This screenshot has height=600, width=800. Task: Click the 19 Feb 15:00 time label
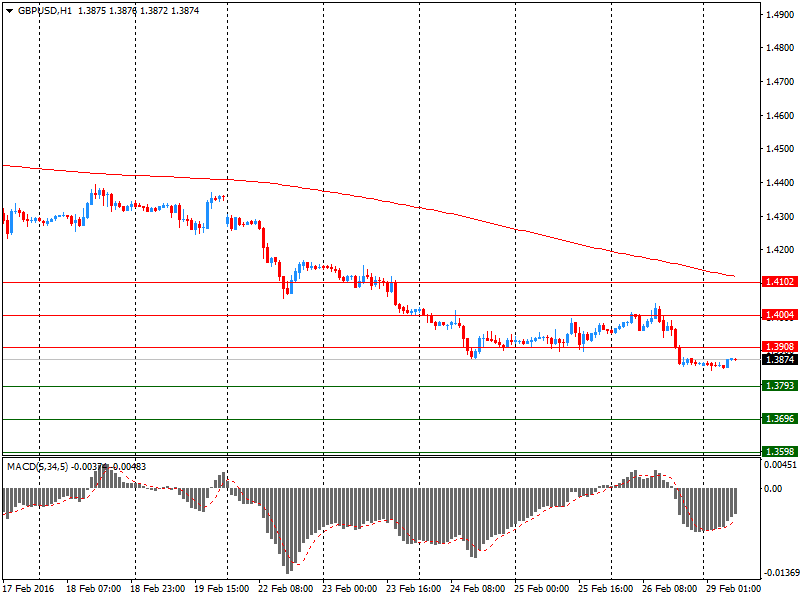point(221,588)
